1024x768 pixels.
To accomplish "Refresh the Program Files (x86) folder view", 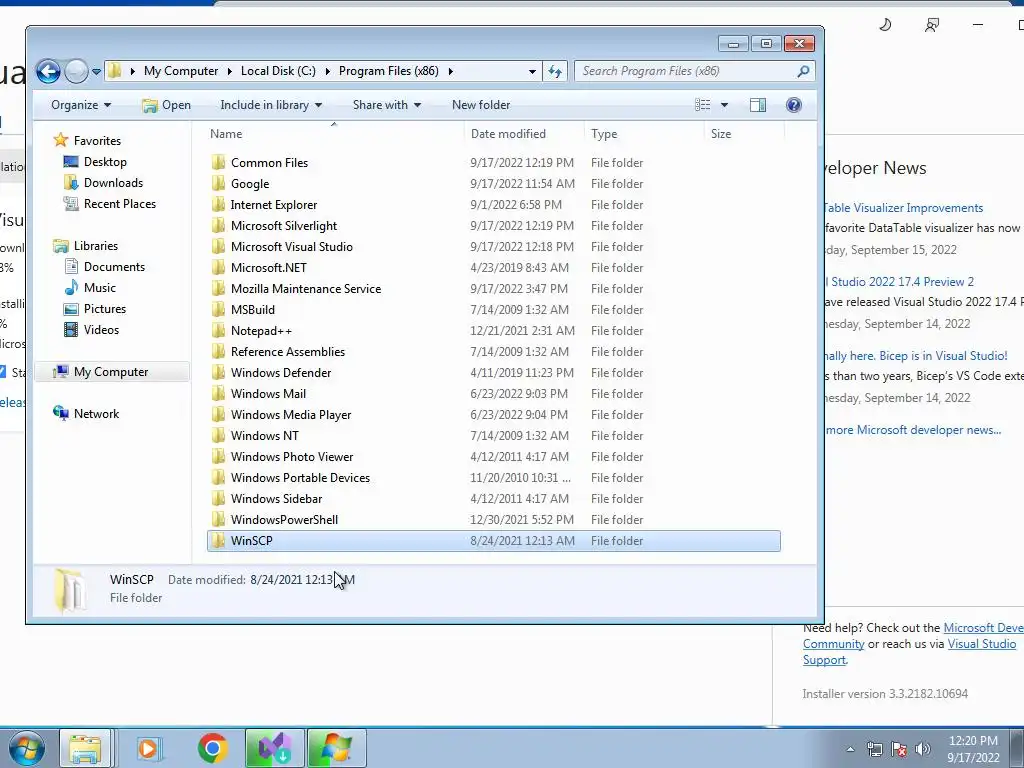I will [555, 71].
